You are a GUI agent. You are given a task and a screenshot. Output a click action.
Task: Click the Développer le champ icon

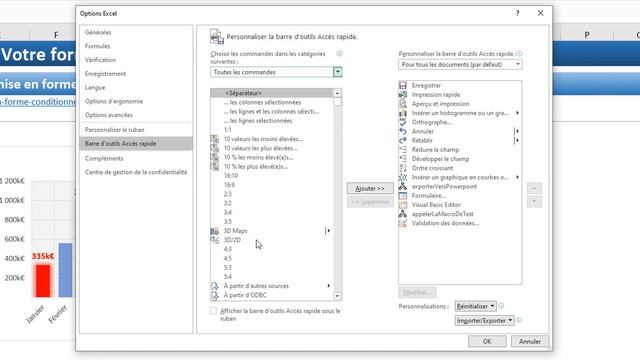(403, 159)
